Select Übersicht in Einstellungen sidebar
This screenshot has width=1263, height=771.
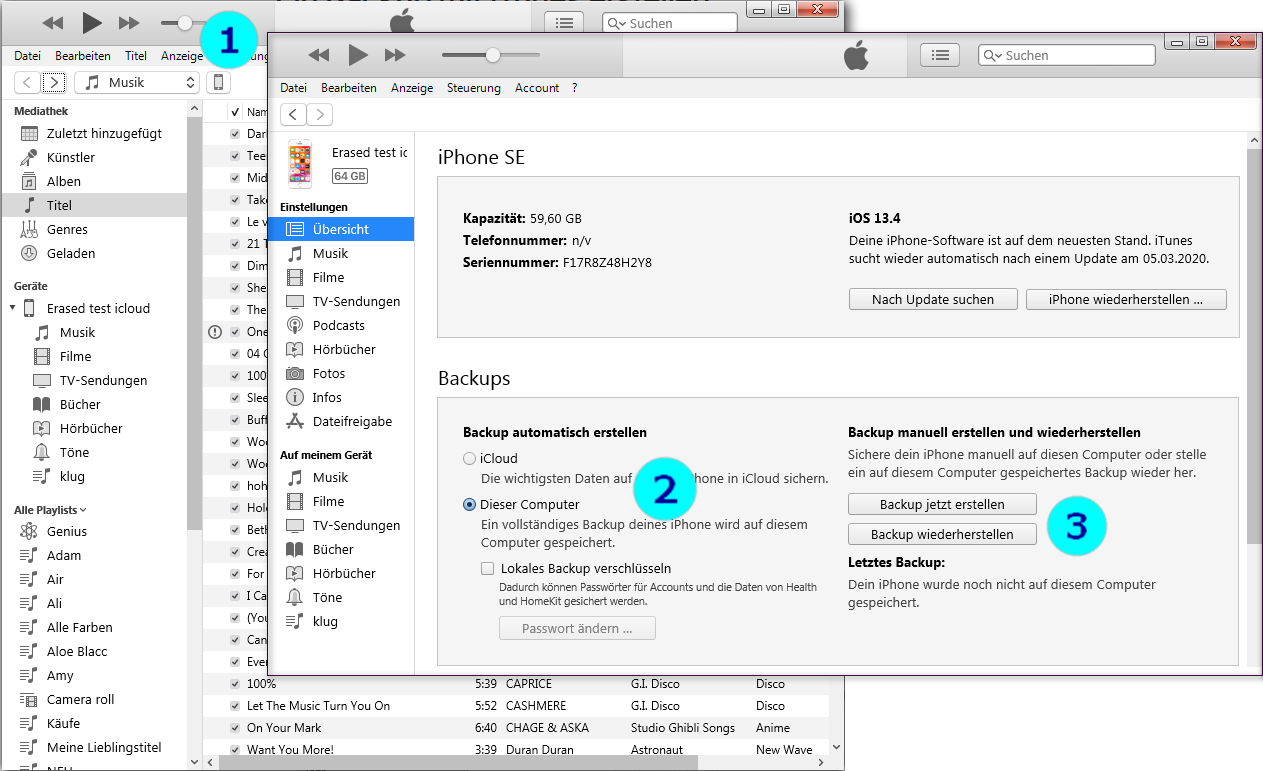[x=342, y=229]
